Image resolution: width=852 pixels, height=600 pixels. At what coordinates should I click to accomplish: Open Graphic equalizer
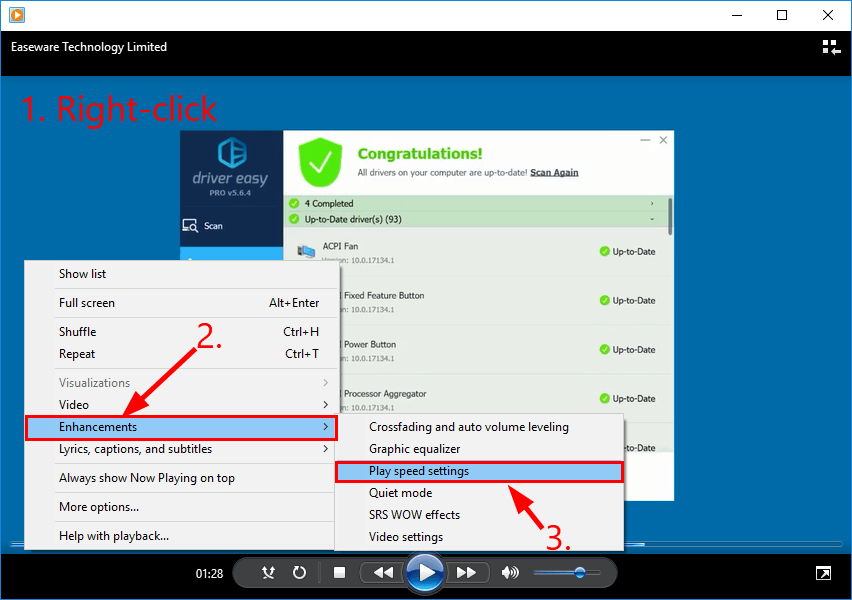point(479,449)
